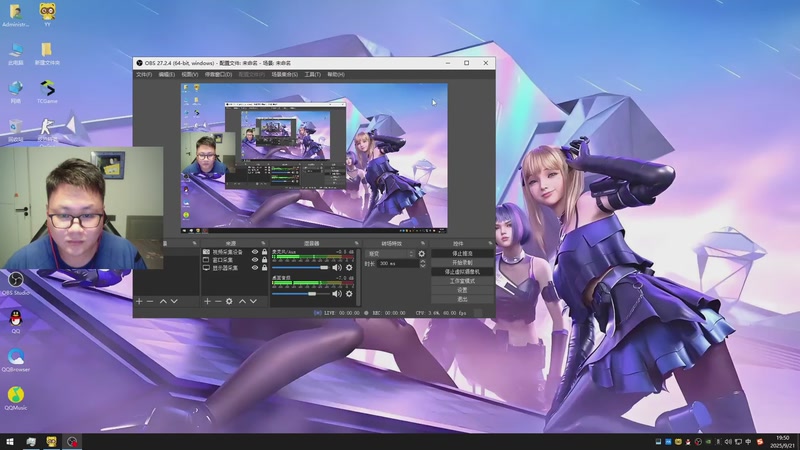Click the 桌面音频 volume slider
The image size is (800, 450).
300,294
